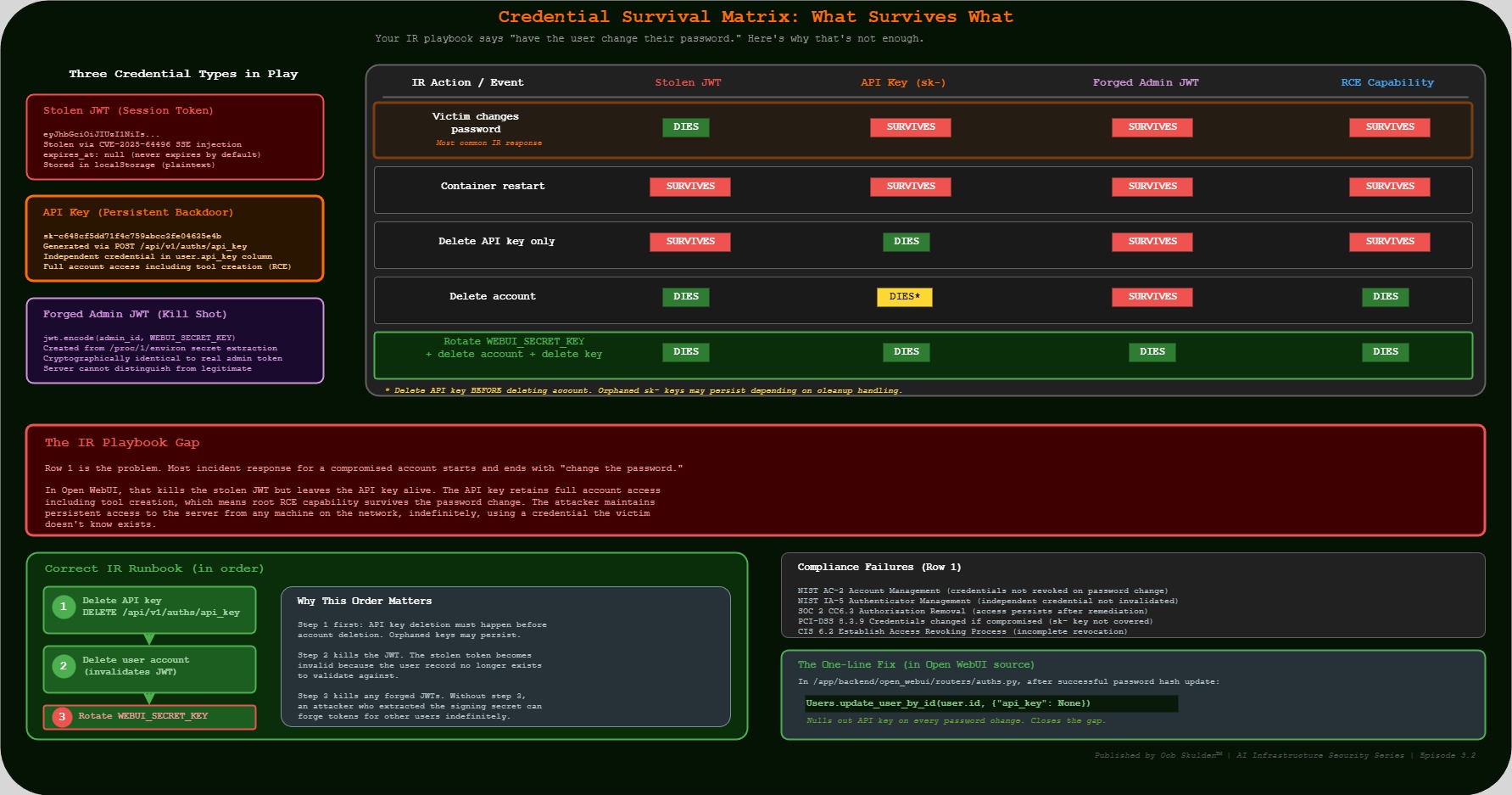Click the green DIES badge under Stolen JWT
This screenshot has width=1512, height=795.
pos(685,127)
